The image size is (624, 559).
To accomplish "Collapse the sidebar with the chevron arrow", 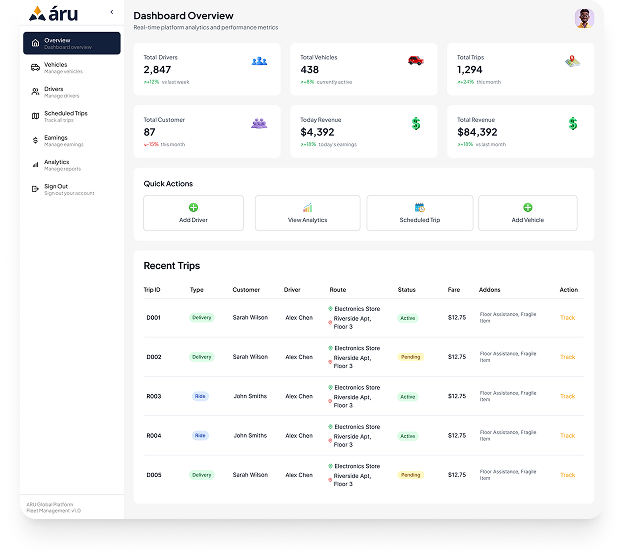I will point(111,13).
